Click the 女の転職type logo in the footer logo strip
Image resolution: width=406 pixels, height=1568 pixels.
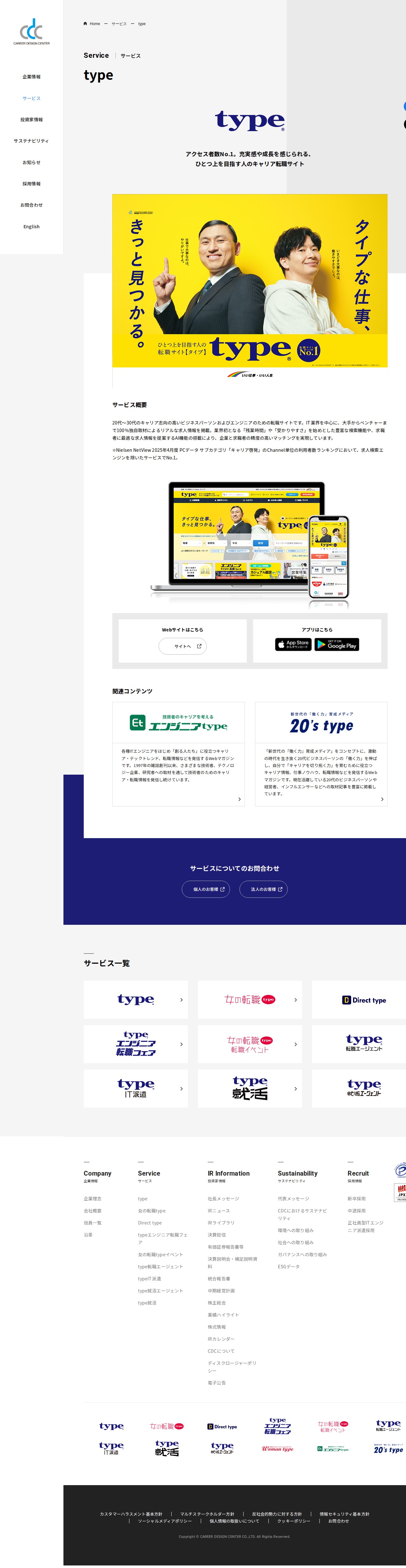click(x=167, y=1426)
